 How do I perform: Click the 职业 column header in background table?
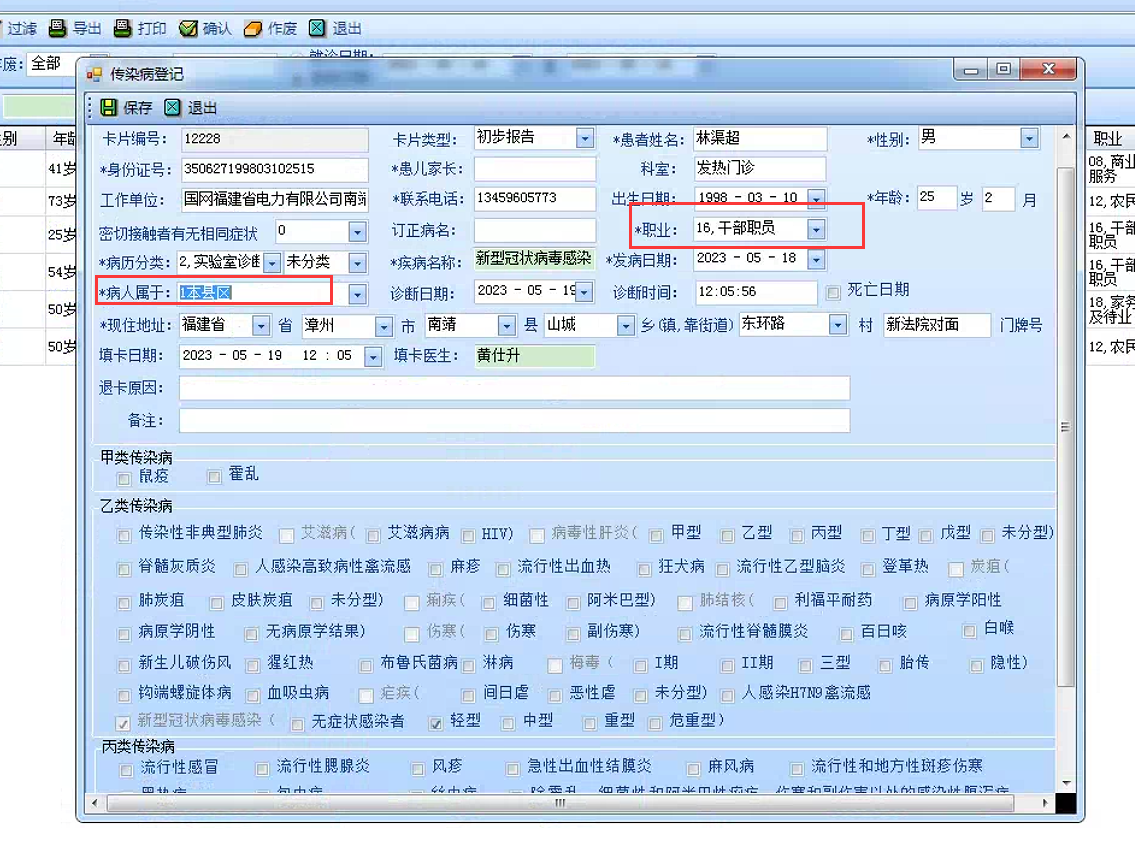[1110, 138]
